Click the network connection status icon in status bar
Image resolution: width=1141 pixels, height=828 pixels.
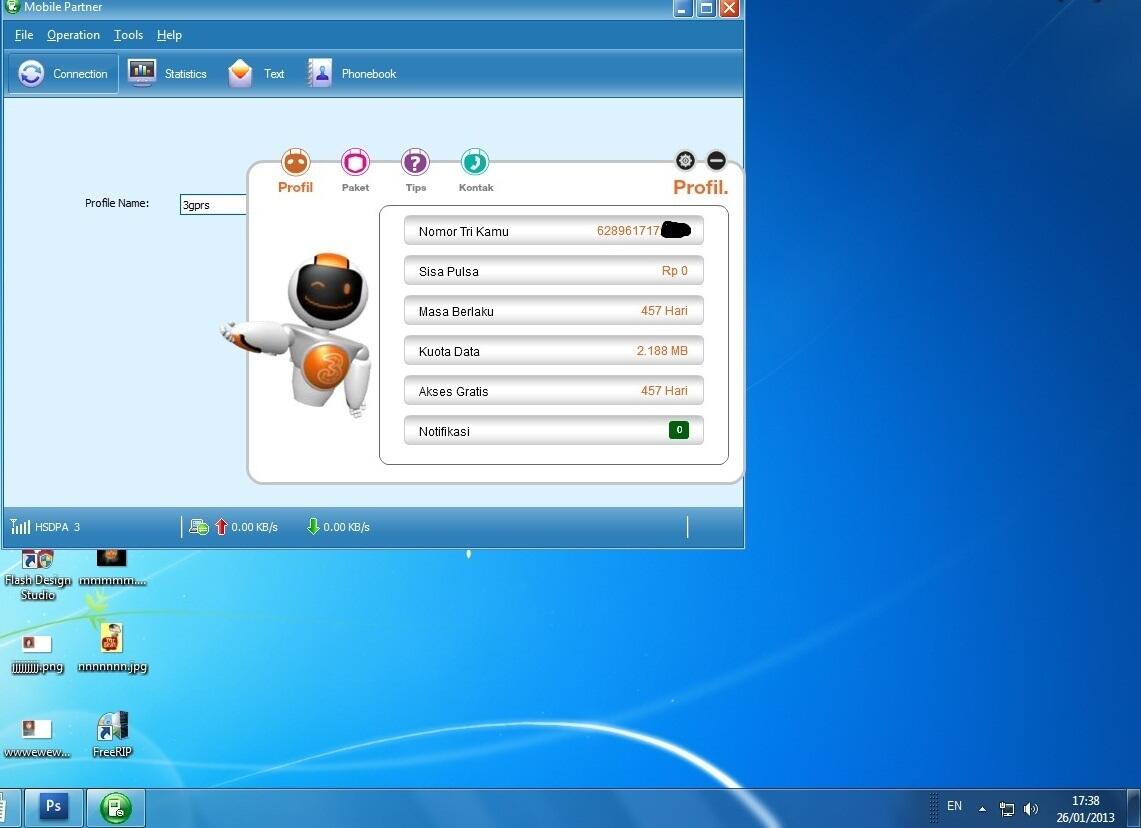tap(199, 526)
